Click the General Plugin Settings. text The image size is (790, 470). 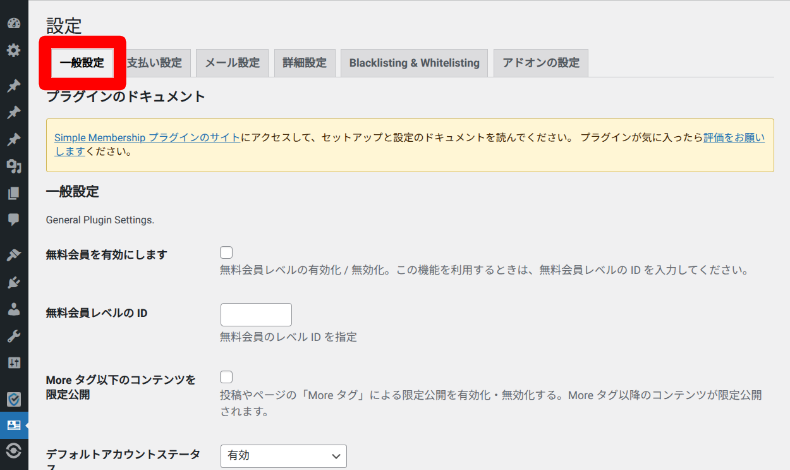100,220
